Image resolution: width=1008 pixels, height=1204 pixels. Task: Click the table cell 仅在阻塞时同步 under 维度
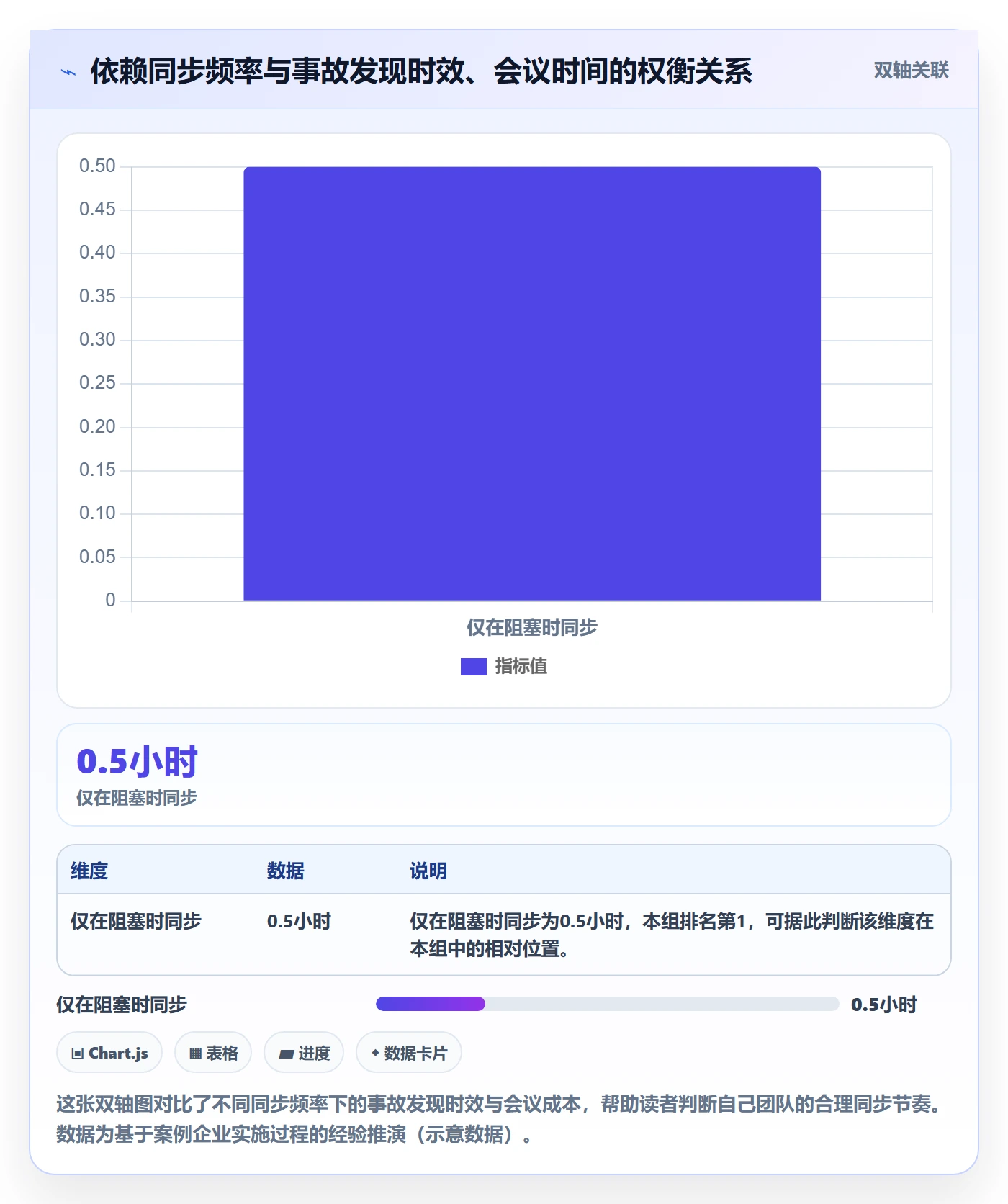[x=136, y=922]
